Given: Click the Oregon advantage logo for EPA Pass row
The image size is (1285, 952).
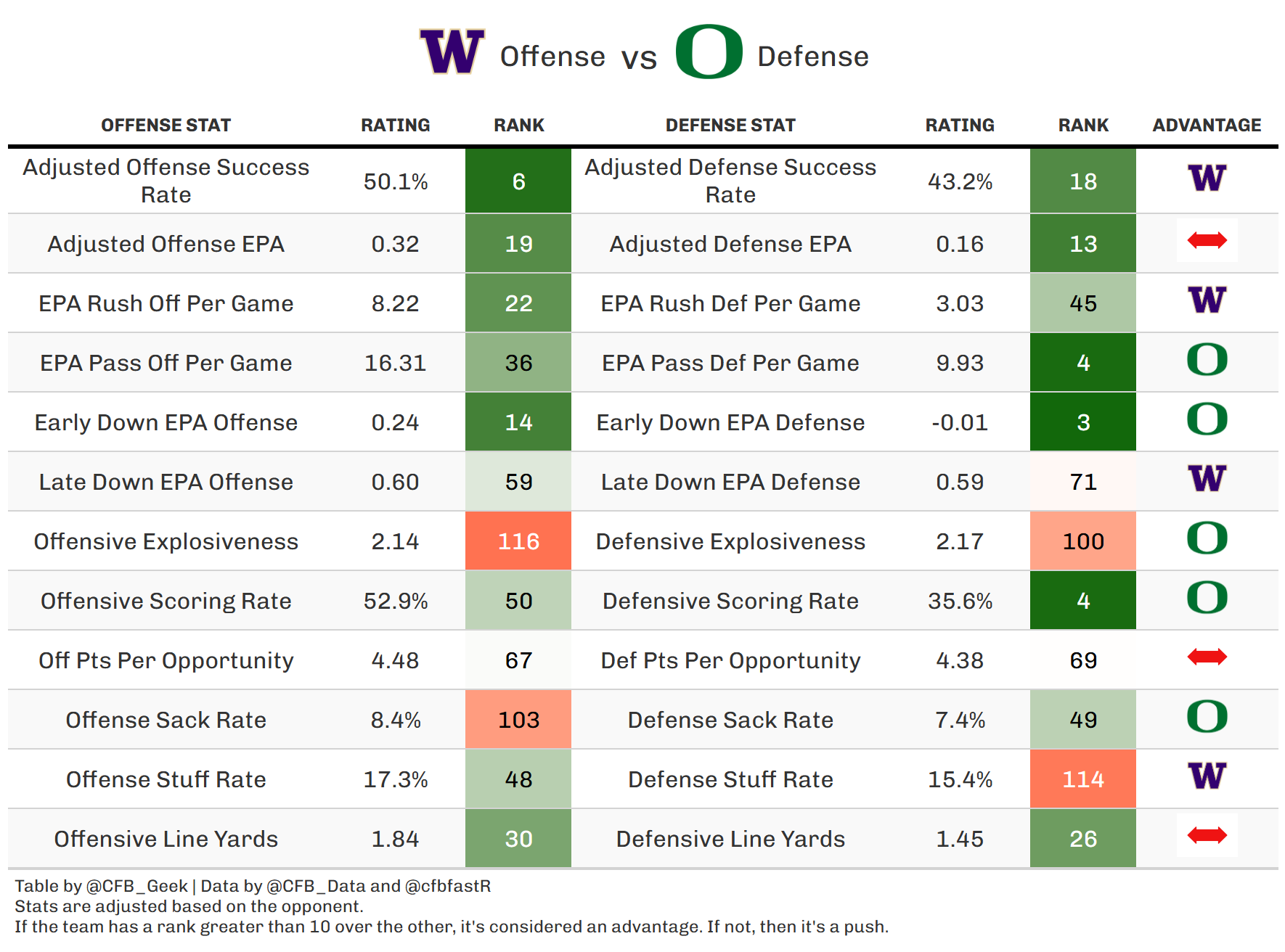Looking at the screenshot, I should 1207,360.
